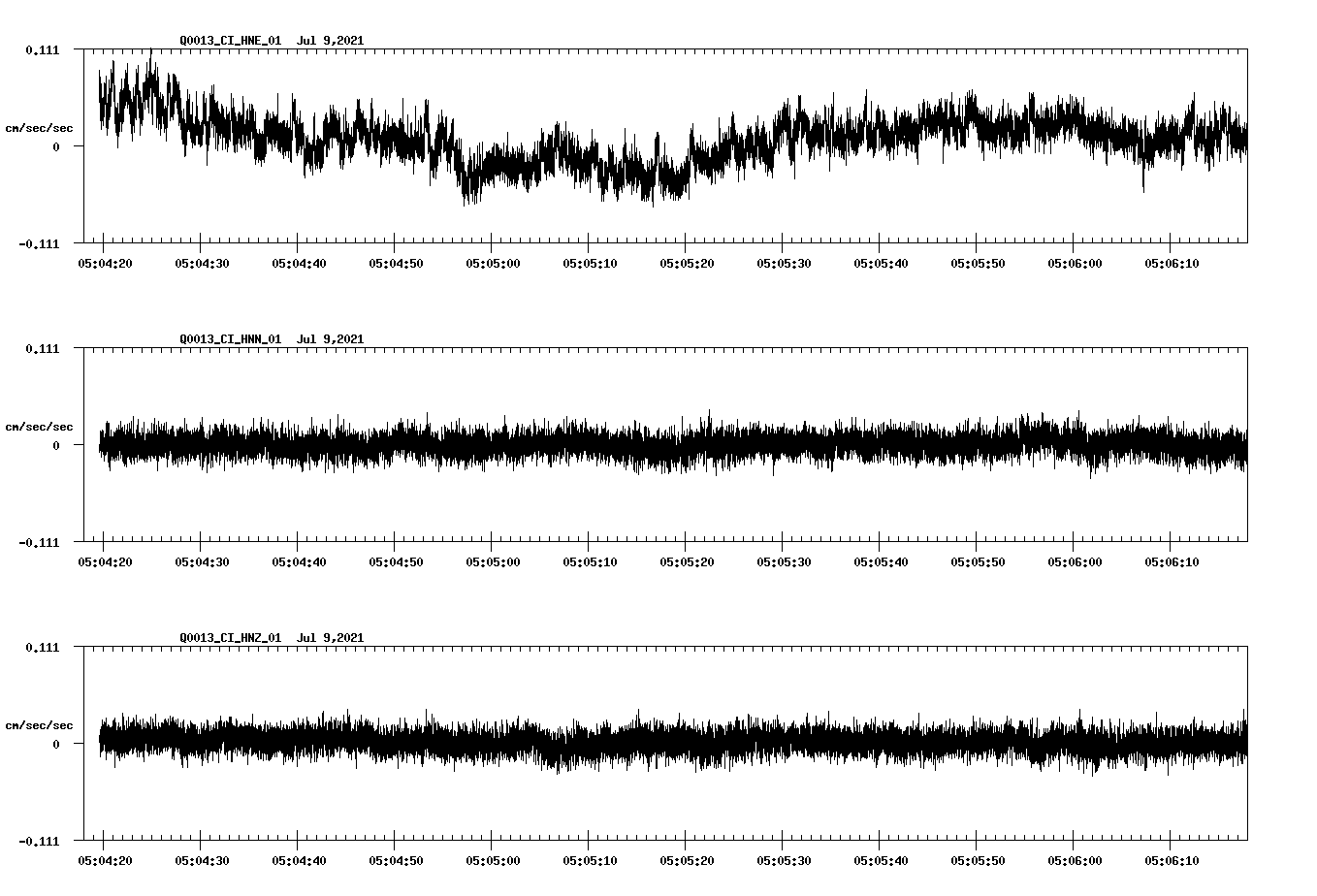Viewport: 1317px width, 896px height.
Task: Click the 05:05:10 label under HNZ plot
Action: click(x=590, y=860)
